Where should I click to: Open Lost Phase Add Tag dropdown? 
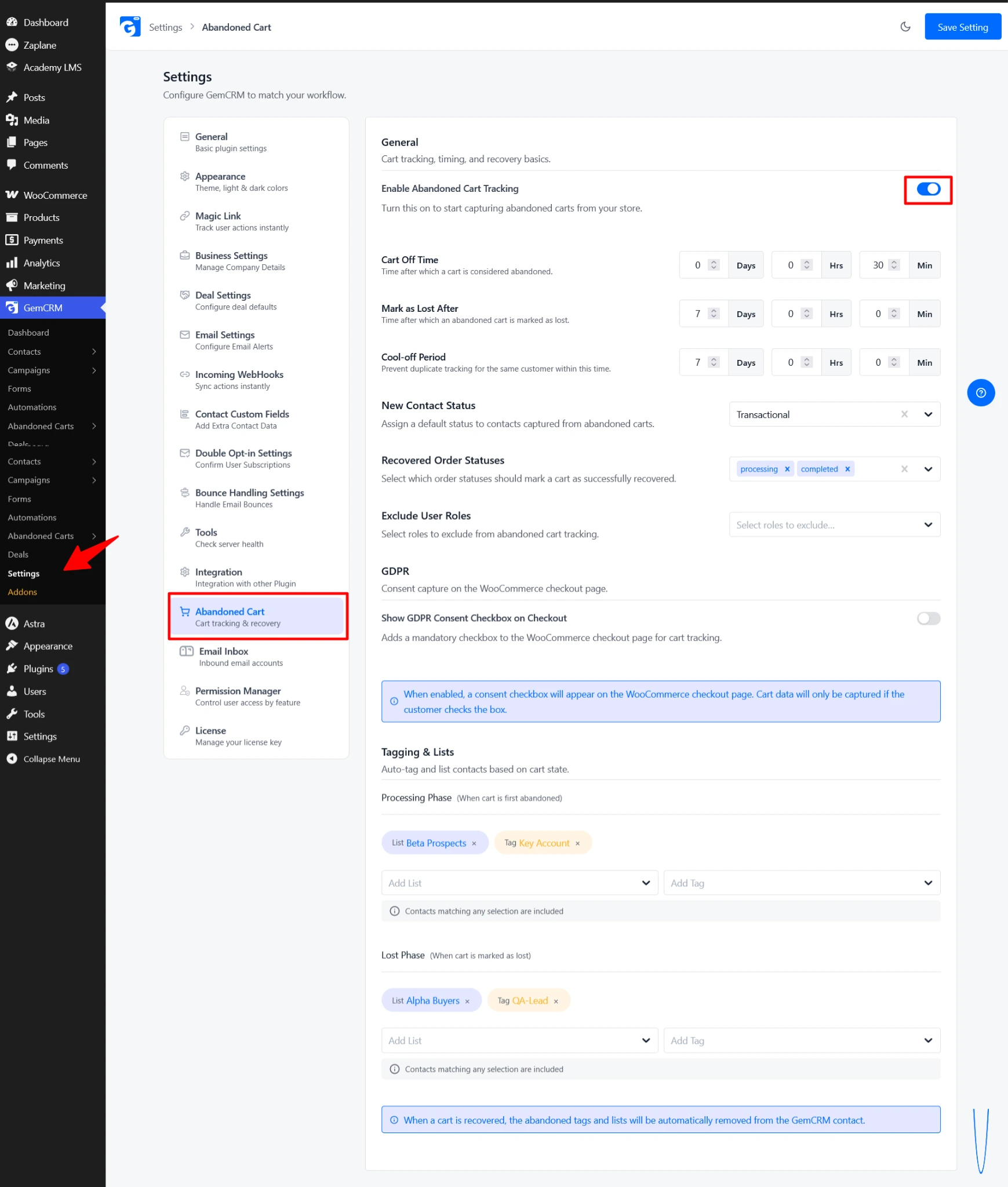click(802, 1040)
